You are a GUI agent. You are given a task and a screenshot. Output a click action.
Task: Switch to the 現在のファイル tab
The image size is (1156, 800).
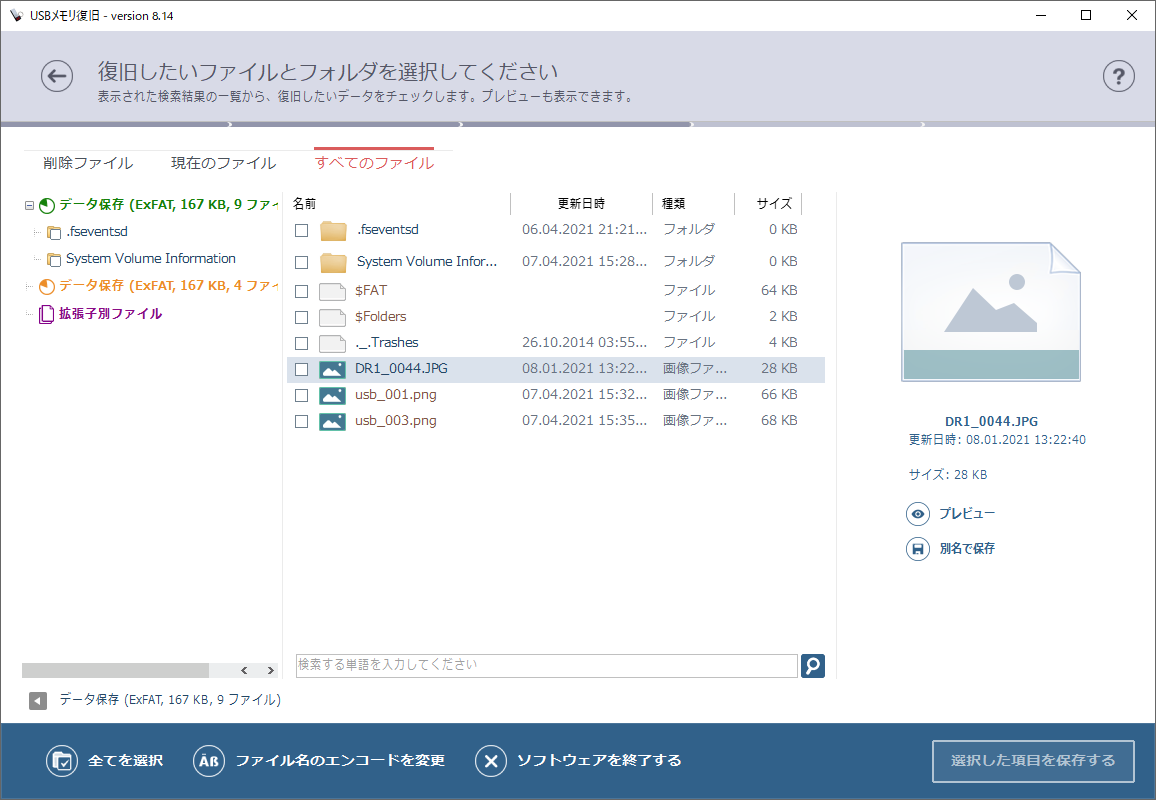(x=223, y=163)
